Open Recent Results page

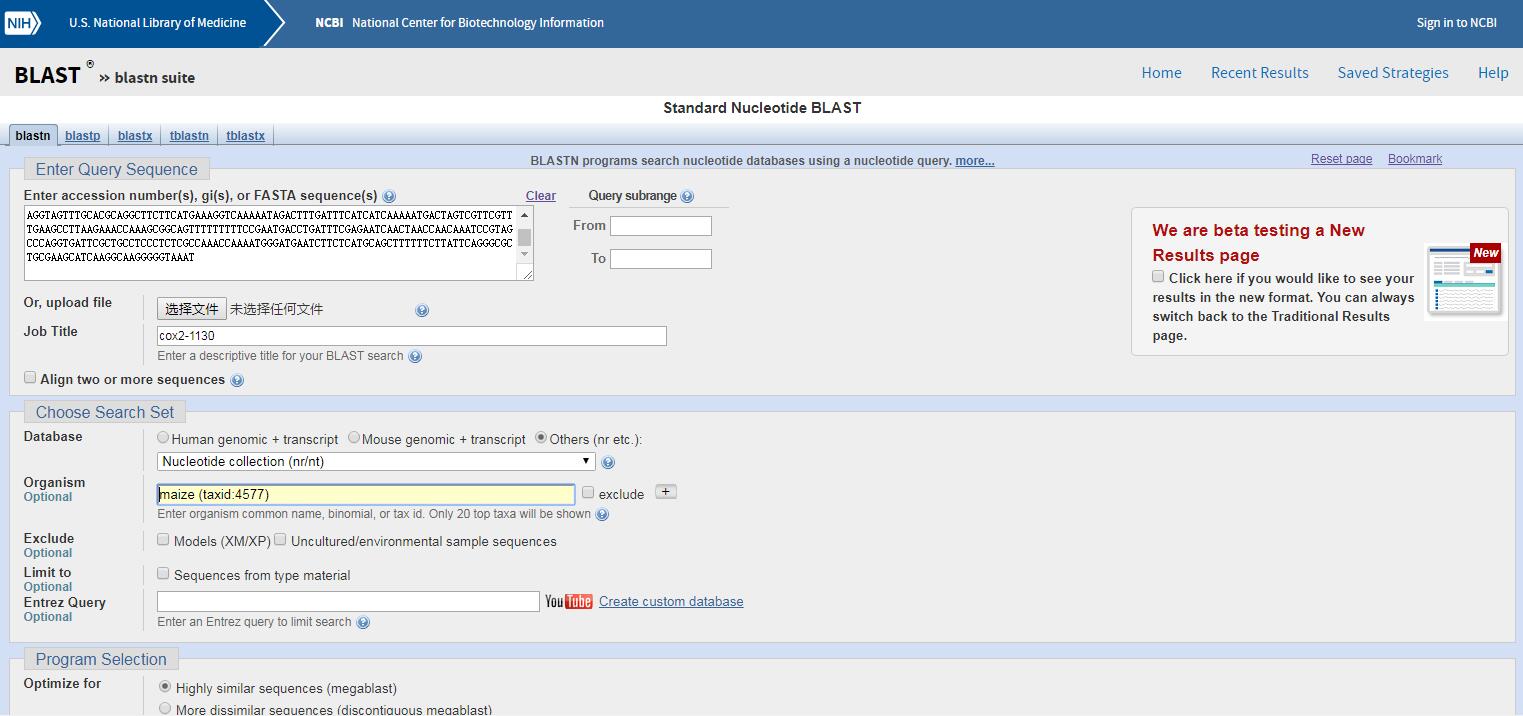[1259, 72]
